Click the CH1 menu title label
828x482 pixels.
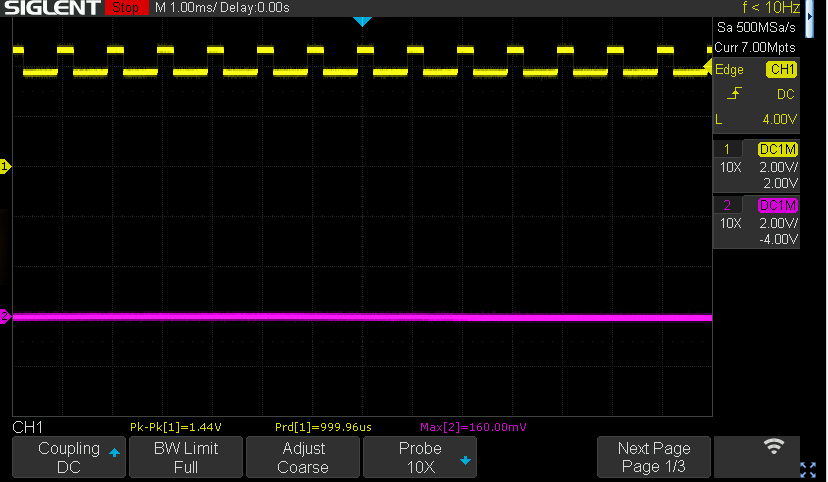[27, 427]
